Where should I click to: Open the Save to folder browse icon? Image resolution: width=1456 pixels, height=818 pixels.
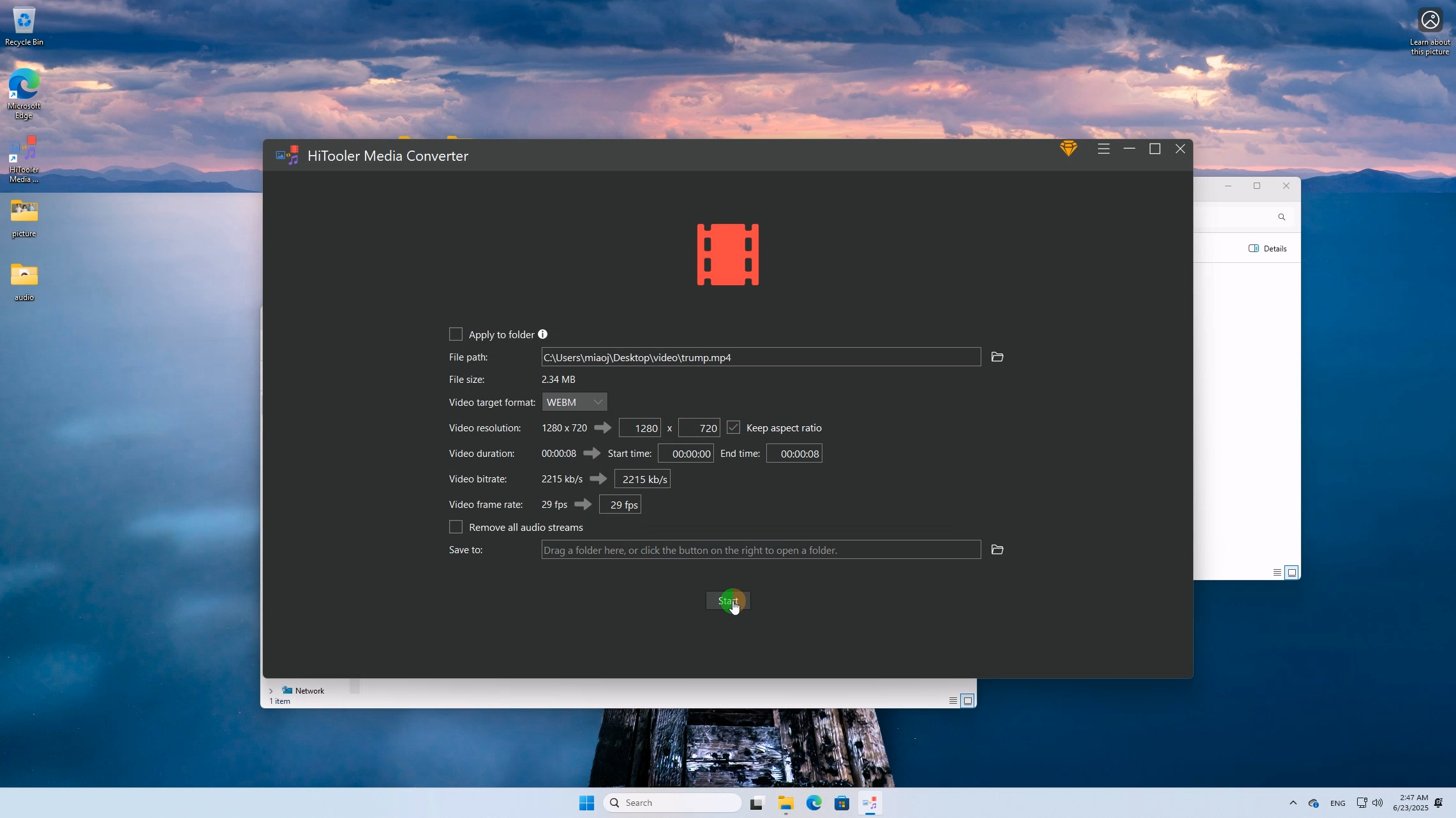pos(997,549)
